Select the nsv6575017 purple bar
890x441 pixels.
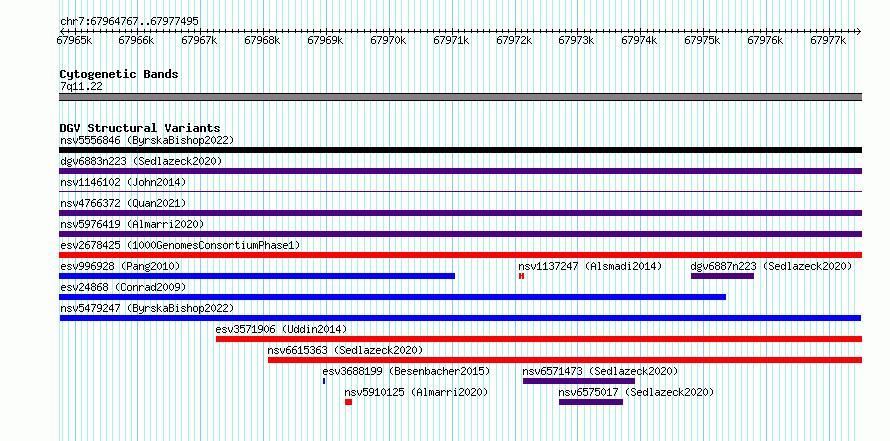(x=591, y=402)
